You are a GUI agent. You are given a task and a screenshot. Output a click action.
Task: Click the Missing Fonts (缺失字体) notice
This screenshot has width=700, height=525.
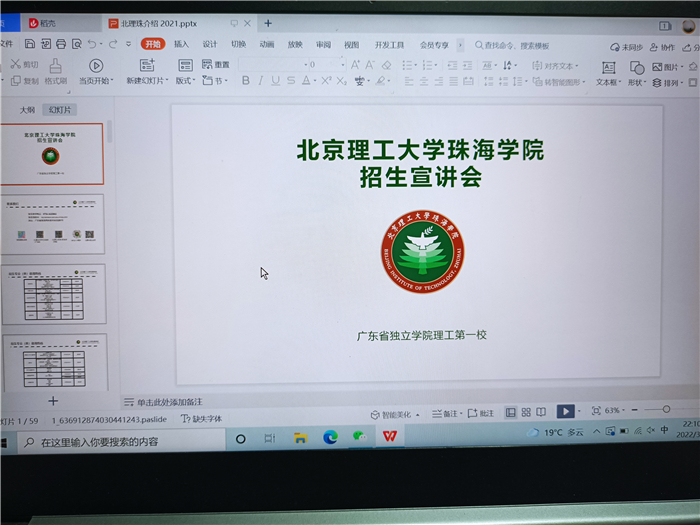(201, 418)
